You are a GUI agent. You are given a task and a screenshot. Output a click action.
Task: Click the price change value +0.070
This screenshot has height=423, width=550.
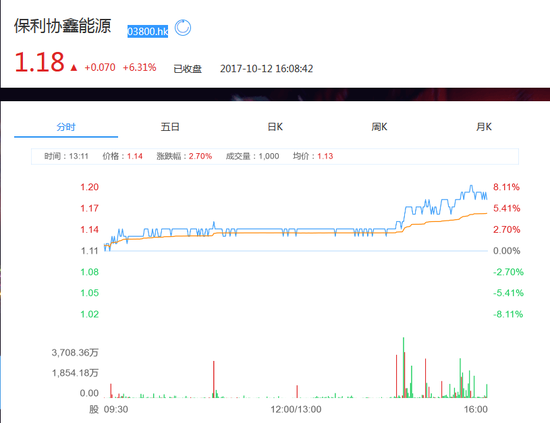tap(100, 67)
